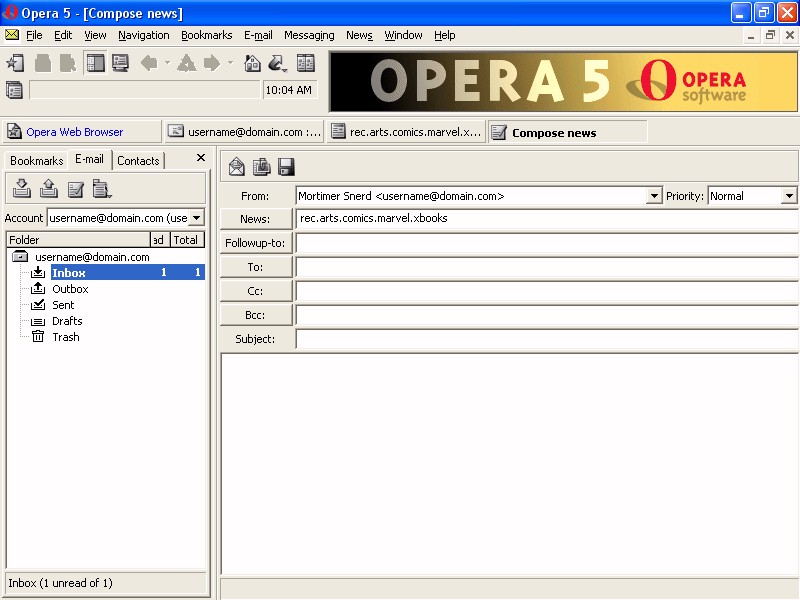
Task: Switch to username@domain.com window tab
Action: (x=244, y=132)
